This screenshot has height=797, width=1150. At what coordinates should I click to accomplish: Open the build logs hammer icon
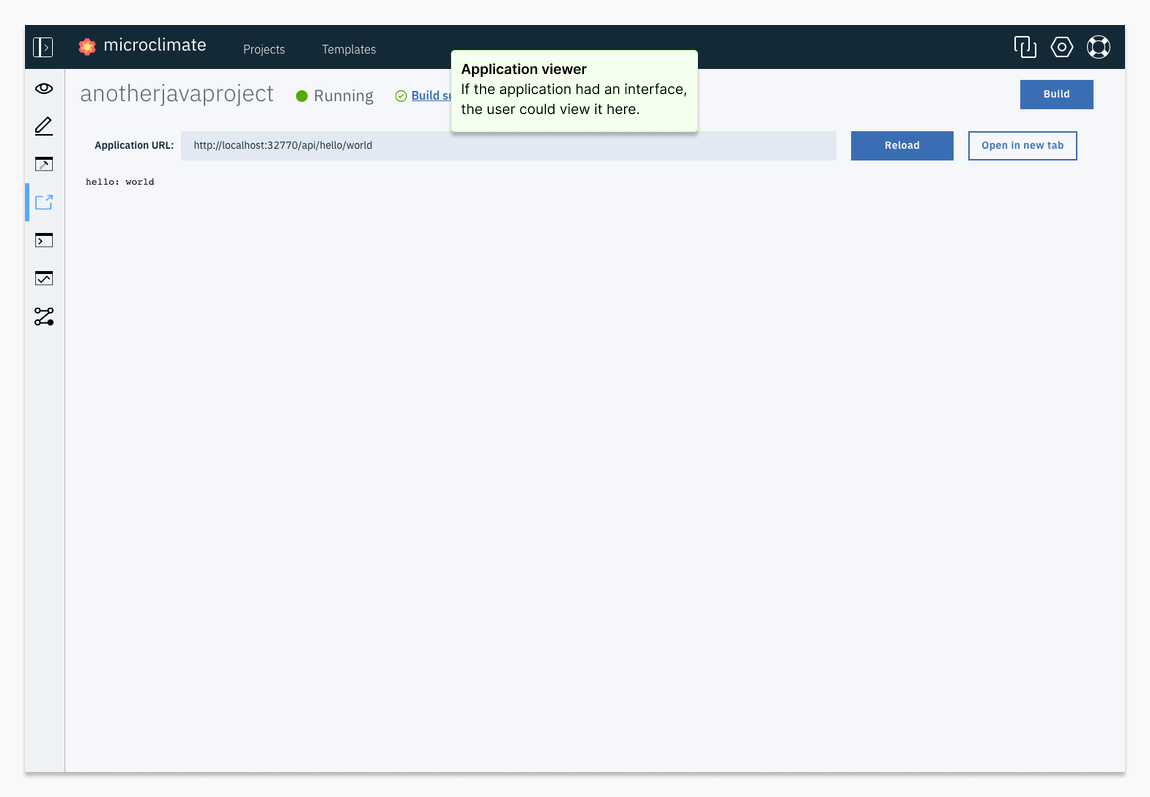(44, 164)
